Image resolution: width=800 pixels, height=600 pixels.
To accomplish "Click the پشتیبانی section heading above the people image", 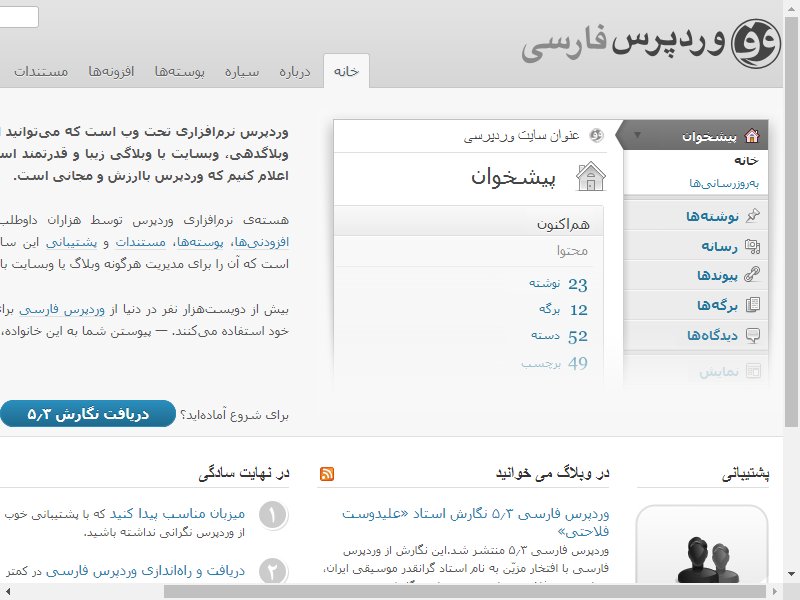I will point(745,474).
